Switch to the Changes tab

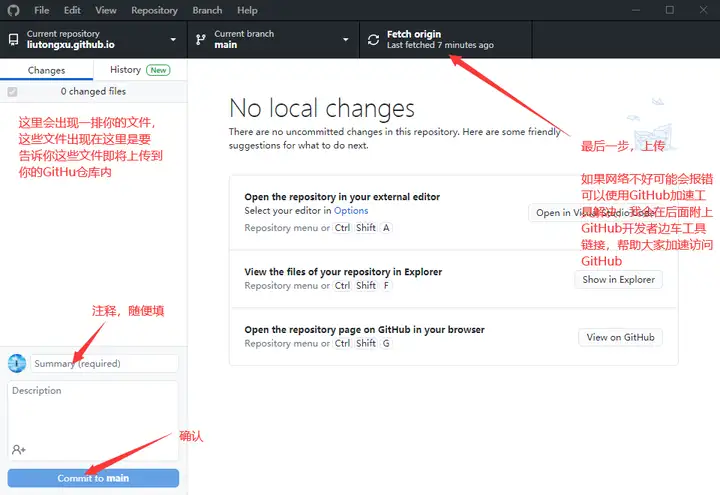point(46,70)
